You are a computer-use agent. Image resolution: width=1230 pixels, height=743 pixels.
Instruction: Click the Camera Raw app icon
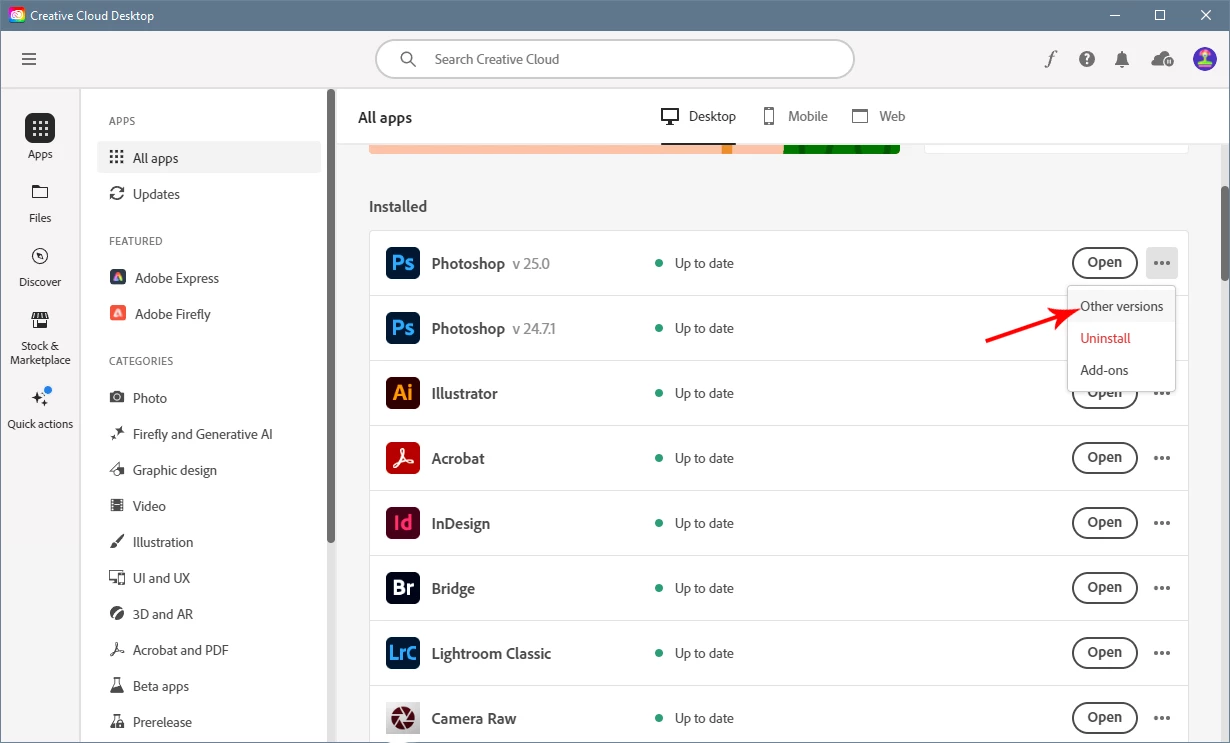[x=403, y=718]
